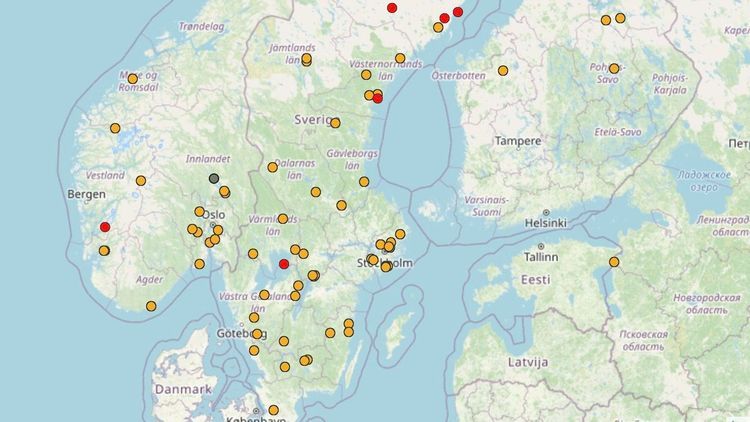Select the orange marker at Pohjois-Savo

pos(614,68)
